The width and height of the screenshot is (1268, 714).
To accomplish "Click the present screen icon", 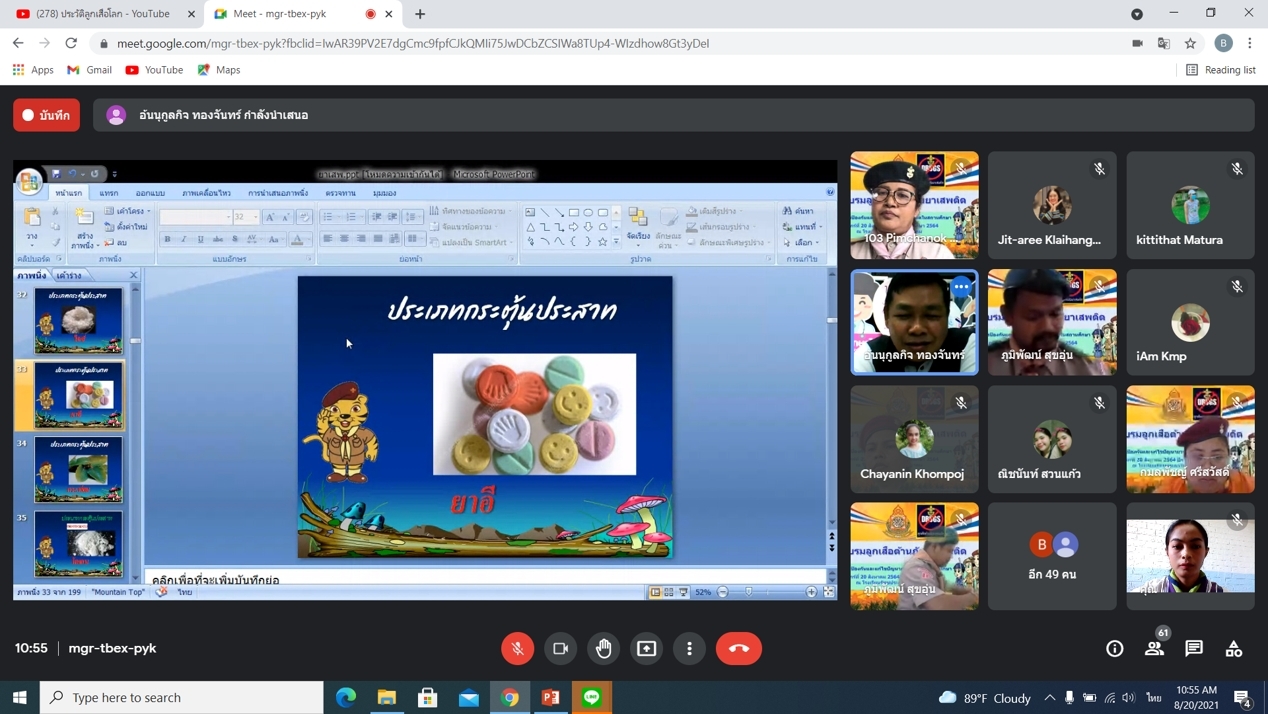I will click(x=647, y=648).
